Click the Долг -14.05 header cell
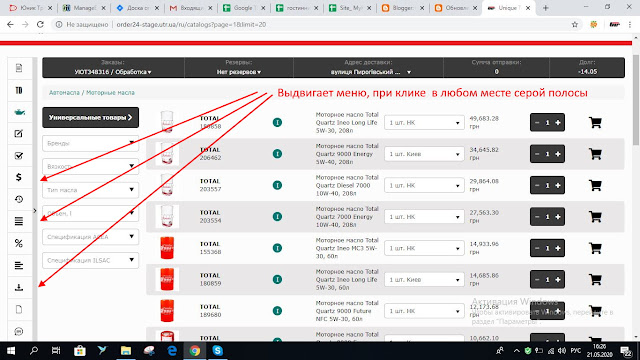The height and width of the screenshot is (360, 640). point(587,67)
